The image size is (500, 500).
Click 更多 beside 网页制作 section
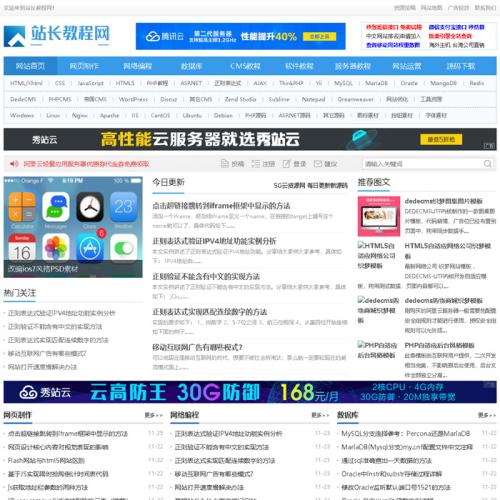tap(154, 415)
